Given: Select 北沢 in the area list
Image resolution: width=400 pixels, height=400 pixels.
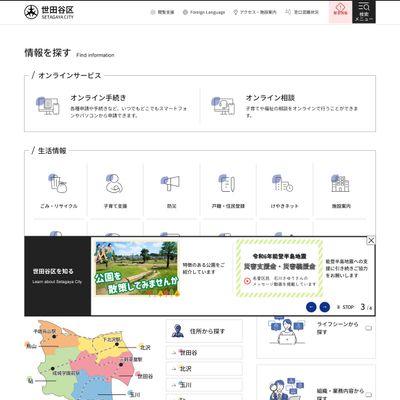Looking at the screenshot, I should 204,369.
